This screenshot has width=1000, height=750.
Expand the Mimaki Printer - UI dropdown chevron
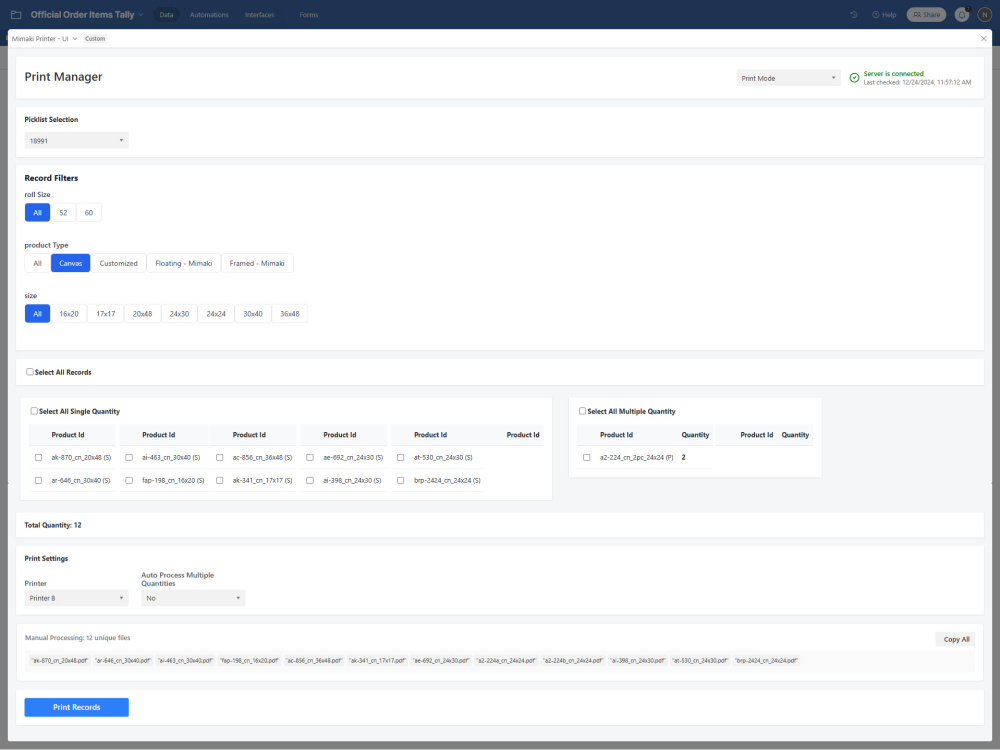tap(75, 39)
